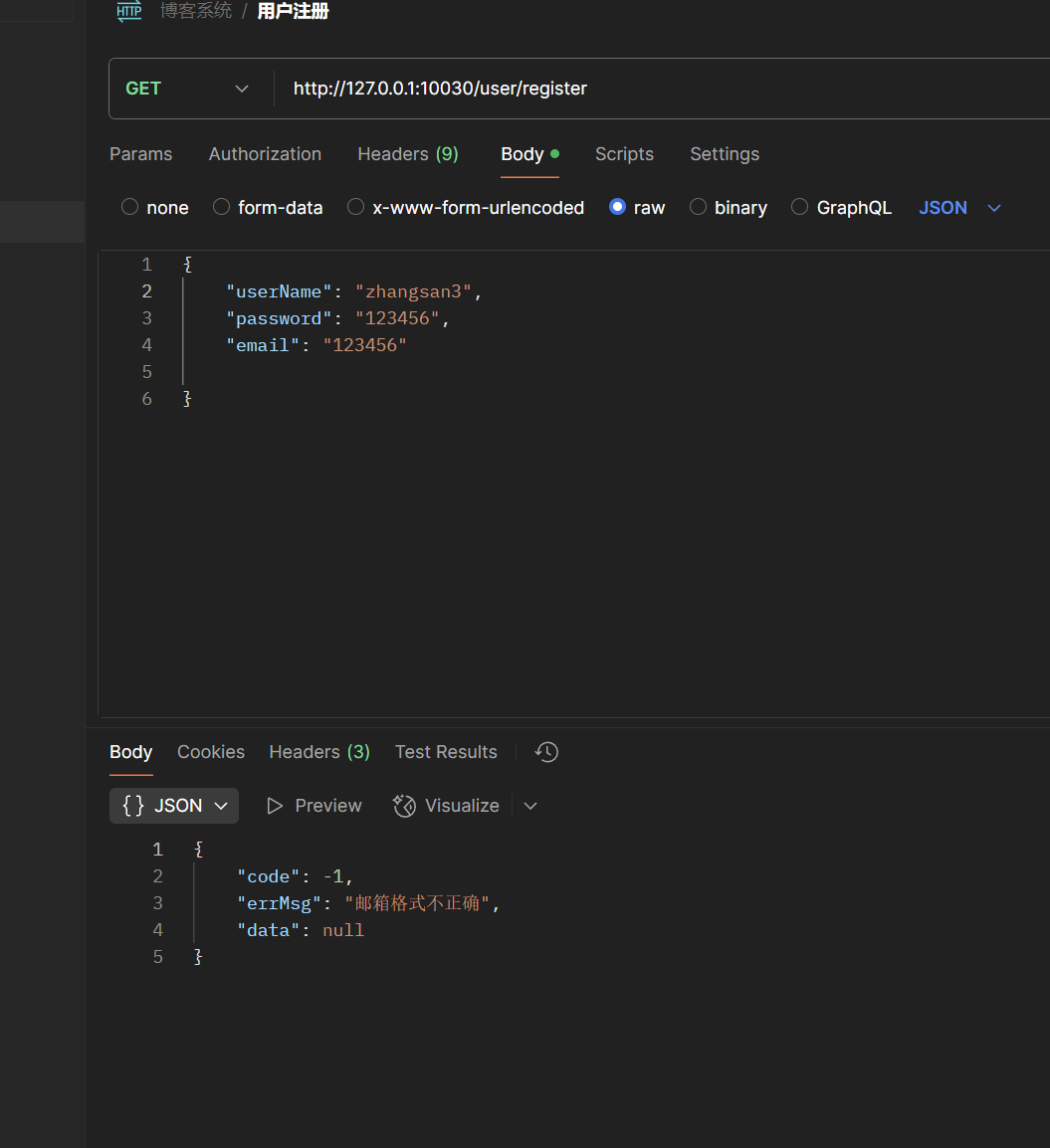Screen dimensions: 1050x1148
Task: Open the JSON body type dropdown
Action: pos(959,208)
